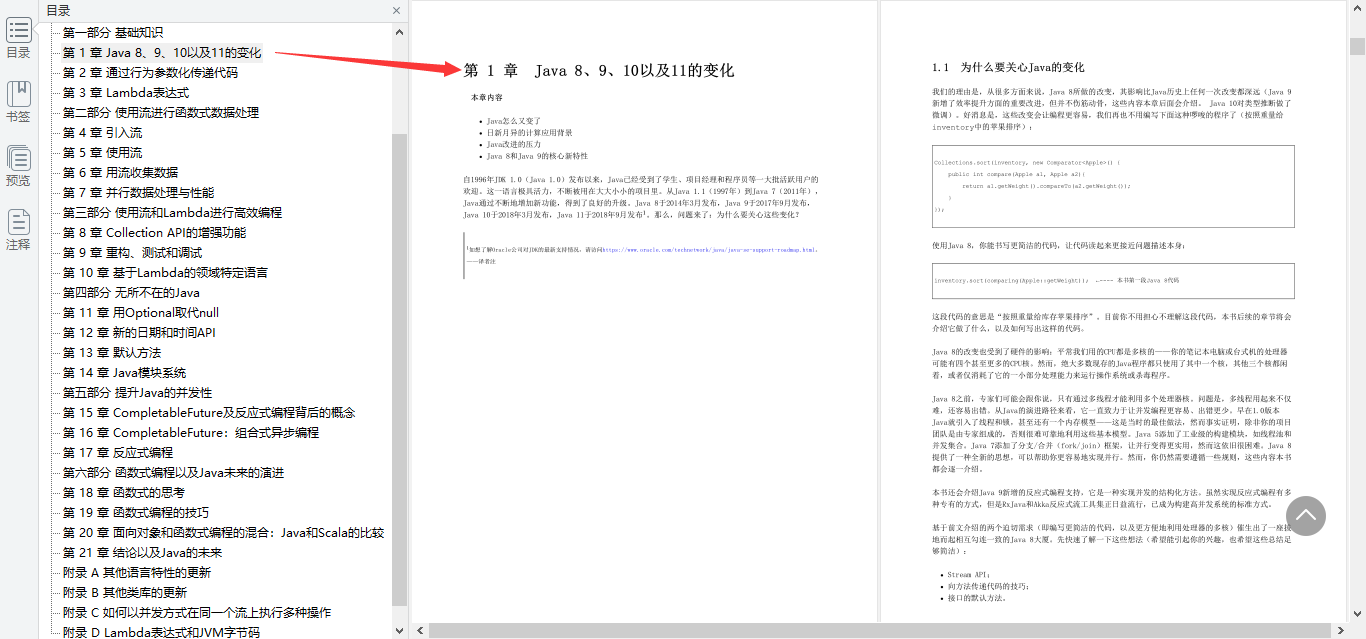
Task: Click the Collections.sort code block
Action: [1113, 185]
